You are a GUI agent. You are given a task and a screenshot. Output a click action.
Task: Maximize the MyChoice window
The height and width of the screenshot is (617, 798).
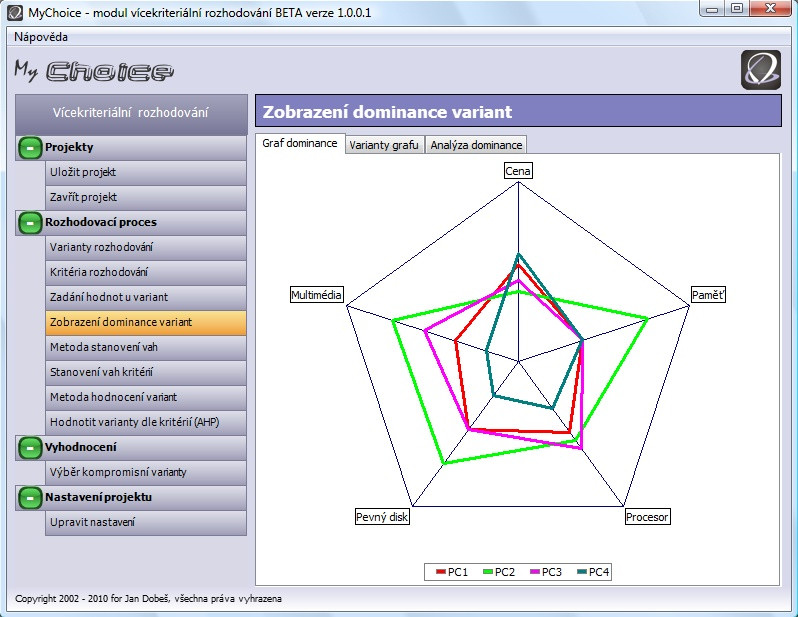736,9
